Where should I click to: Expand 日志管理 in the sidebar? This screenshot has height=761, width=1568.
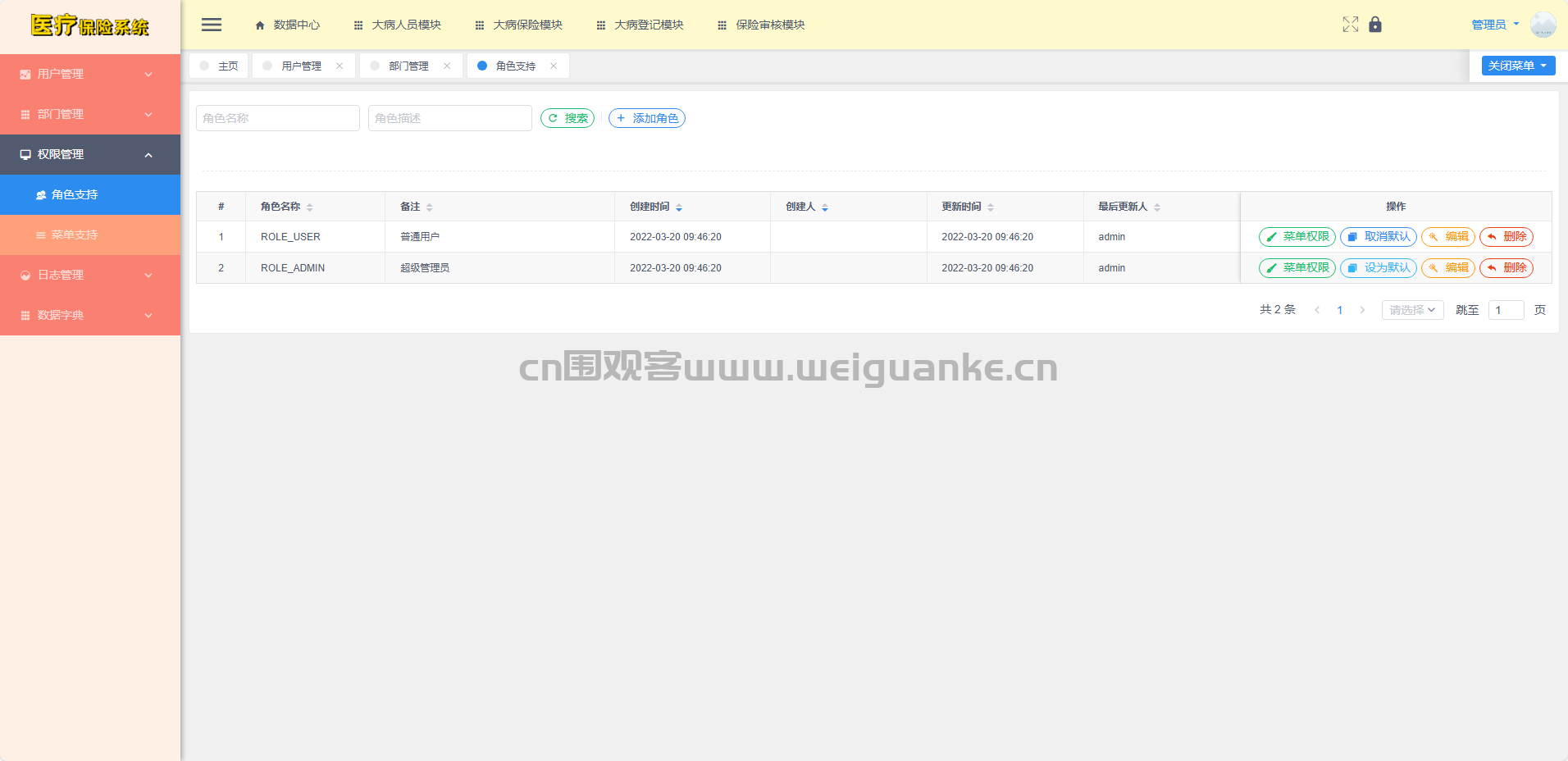pyautogui.click(x=90, y=275)
